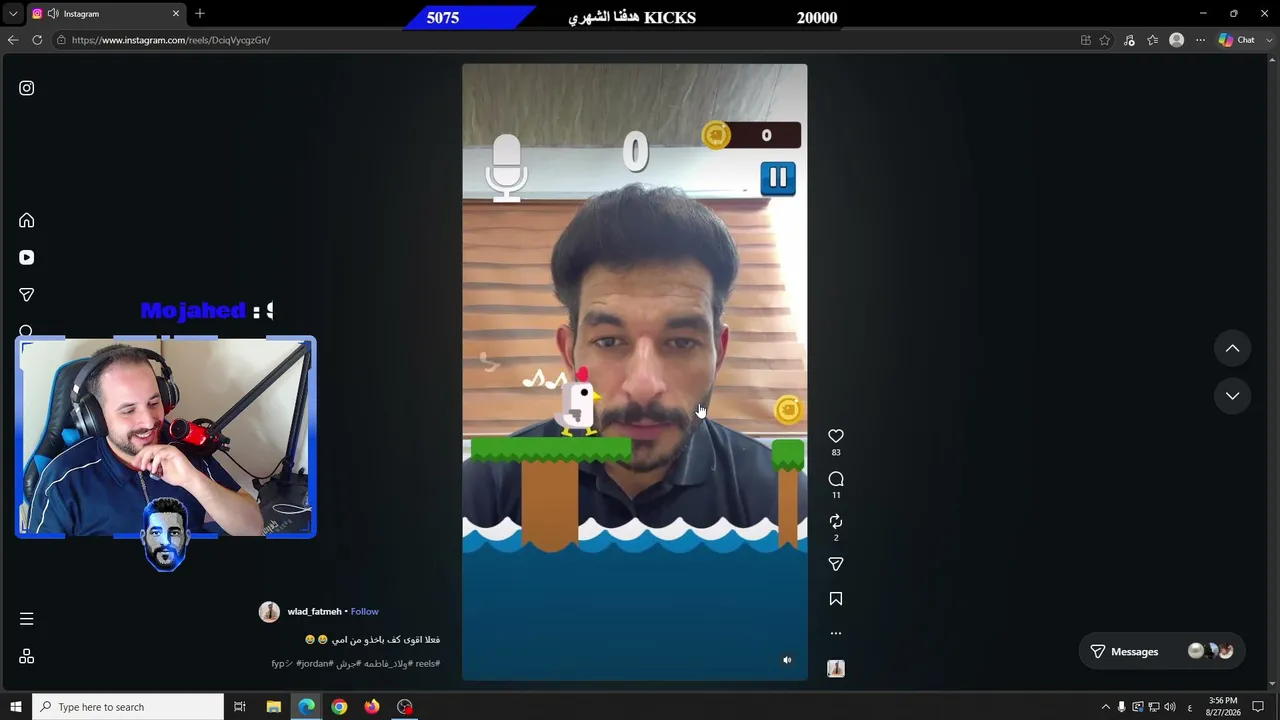Image resolution: width=1280 pixels, height=720 pixels.
Task: Add this page to favorites star
Action: (x=1105, y=40)
